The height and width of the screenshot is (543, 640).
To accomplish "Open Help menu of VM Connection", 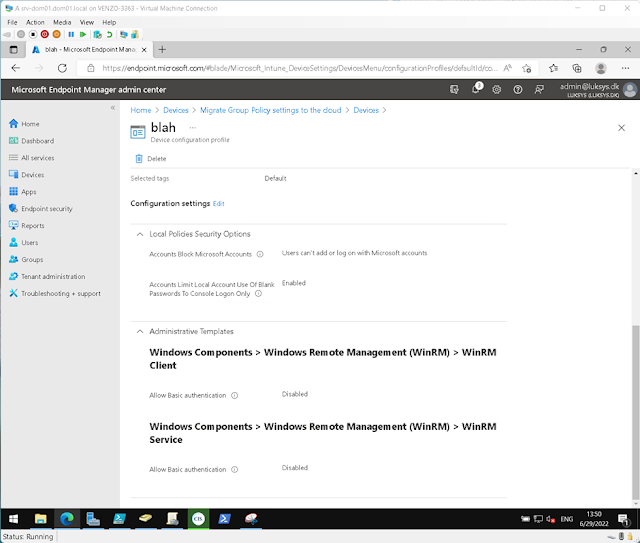I will (109, 22).
